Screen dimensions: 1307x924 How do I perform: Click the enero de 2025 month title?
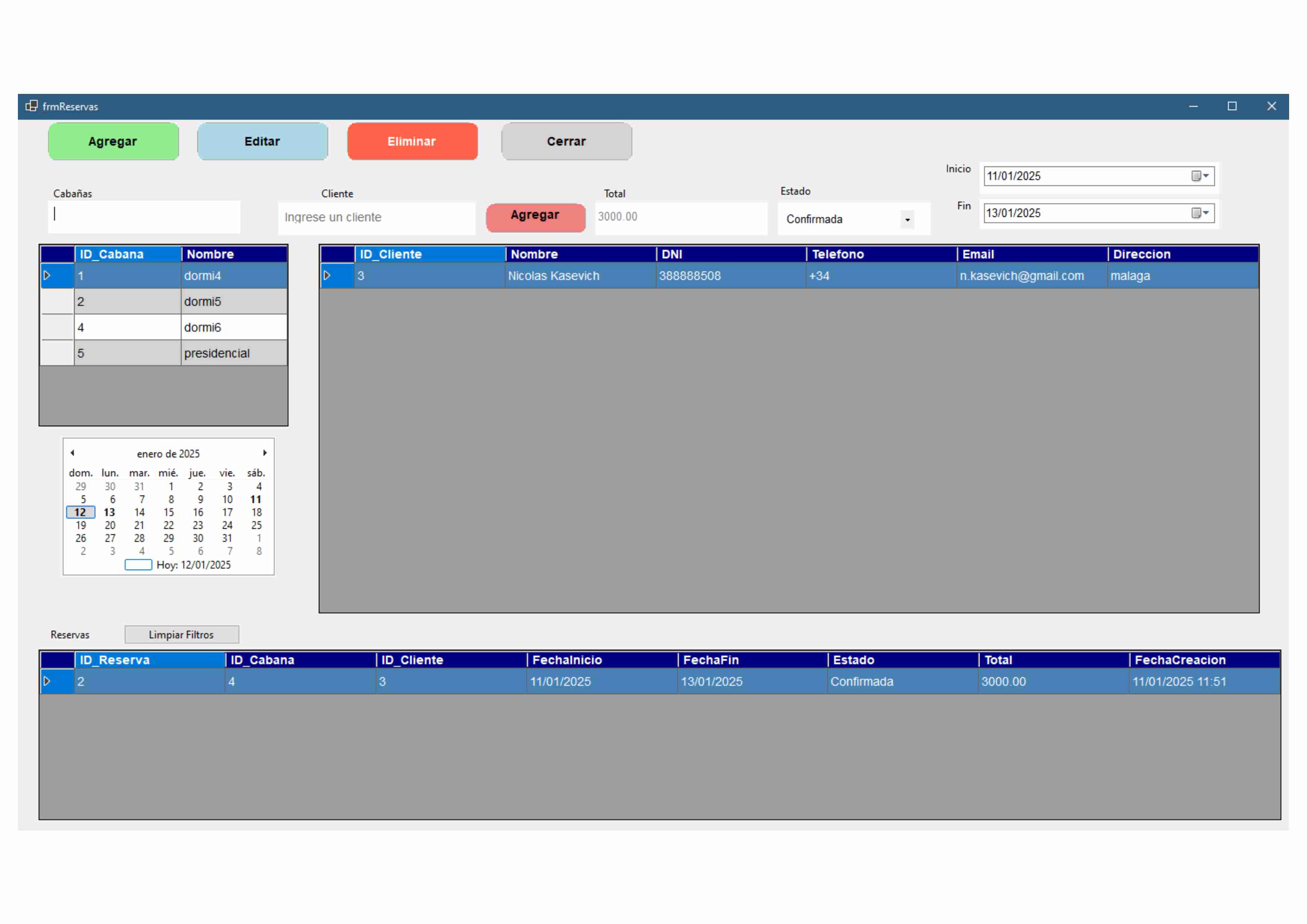(x=168, y=454)
